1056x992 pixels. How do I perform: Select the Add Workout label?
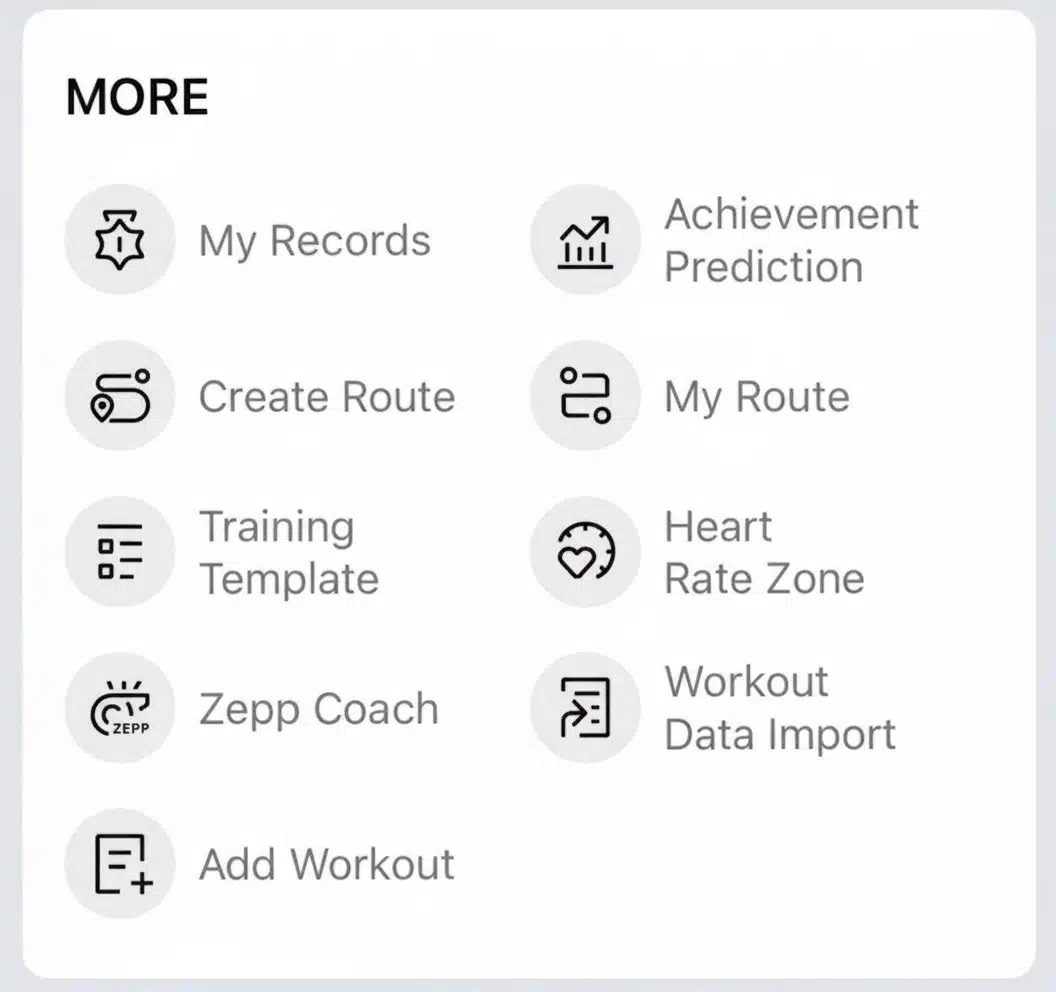pos(327,863)
